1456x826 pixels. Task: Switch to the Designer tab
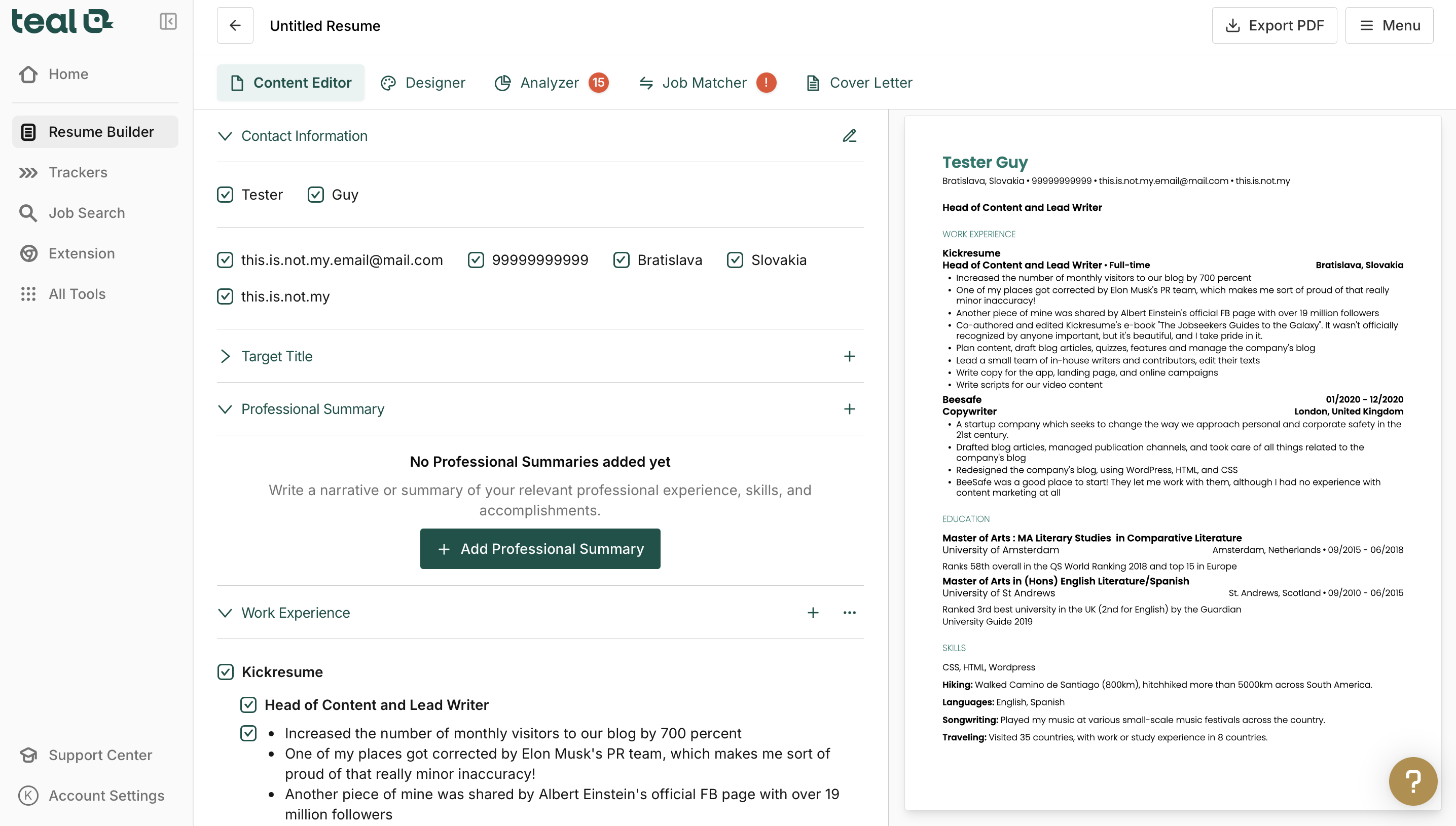tap(423, 83)
